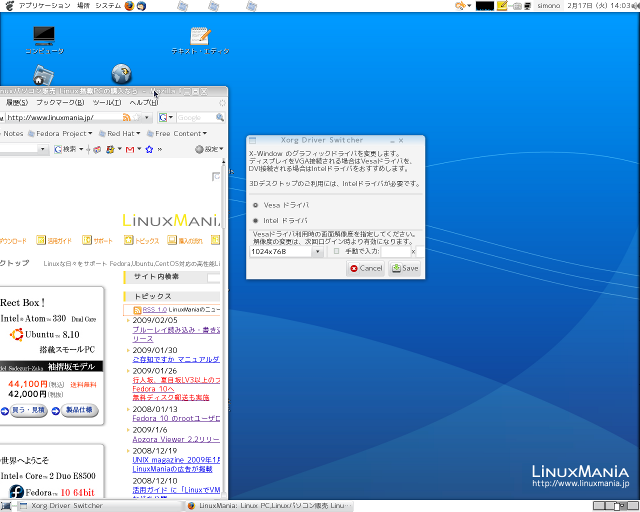Screen dimensions: 640x512
Task: Click the Save button in Xorg Driver Switcher
Action: [405, 268]
